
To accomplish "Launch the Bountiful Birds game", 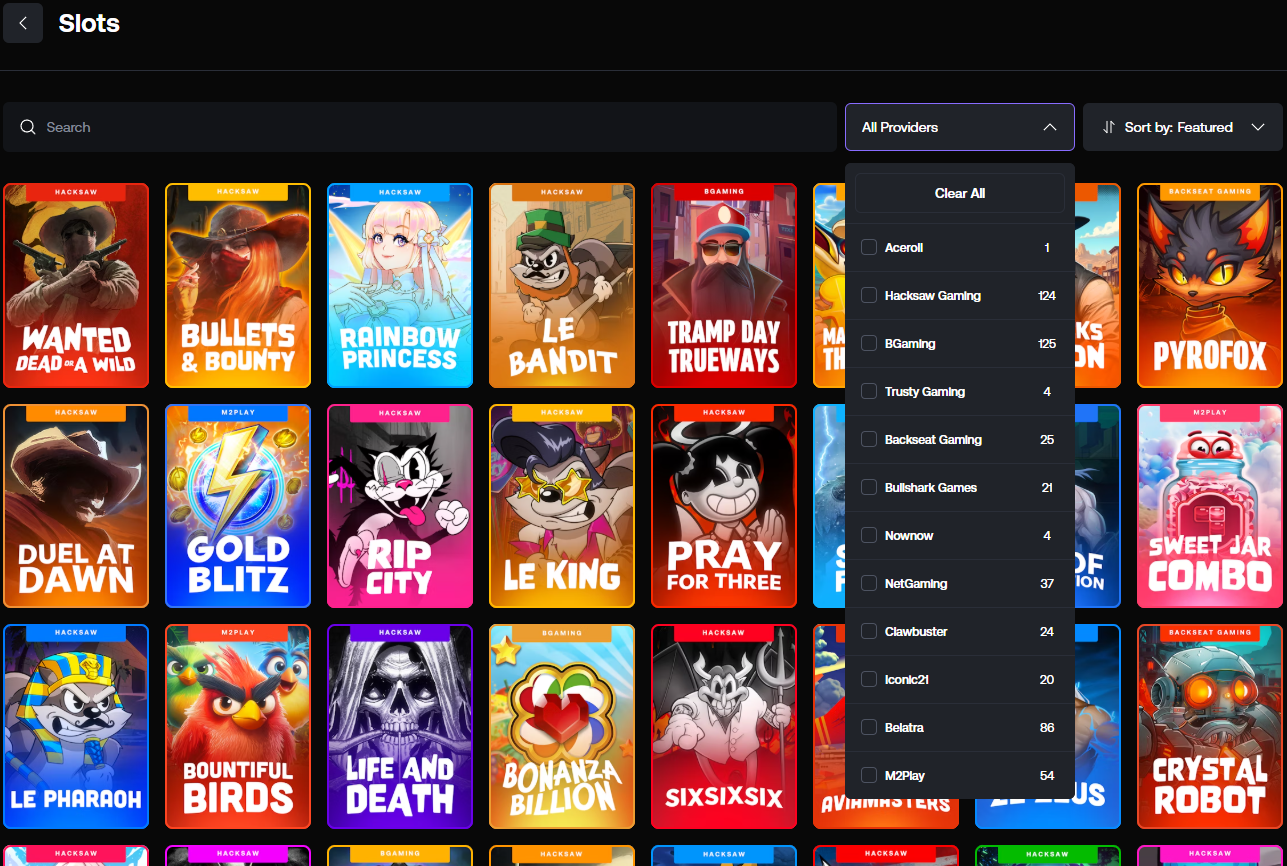I will (x=238, y=727).
